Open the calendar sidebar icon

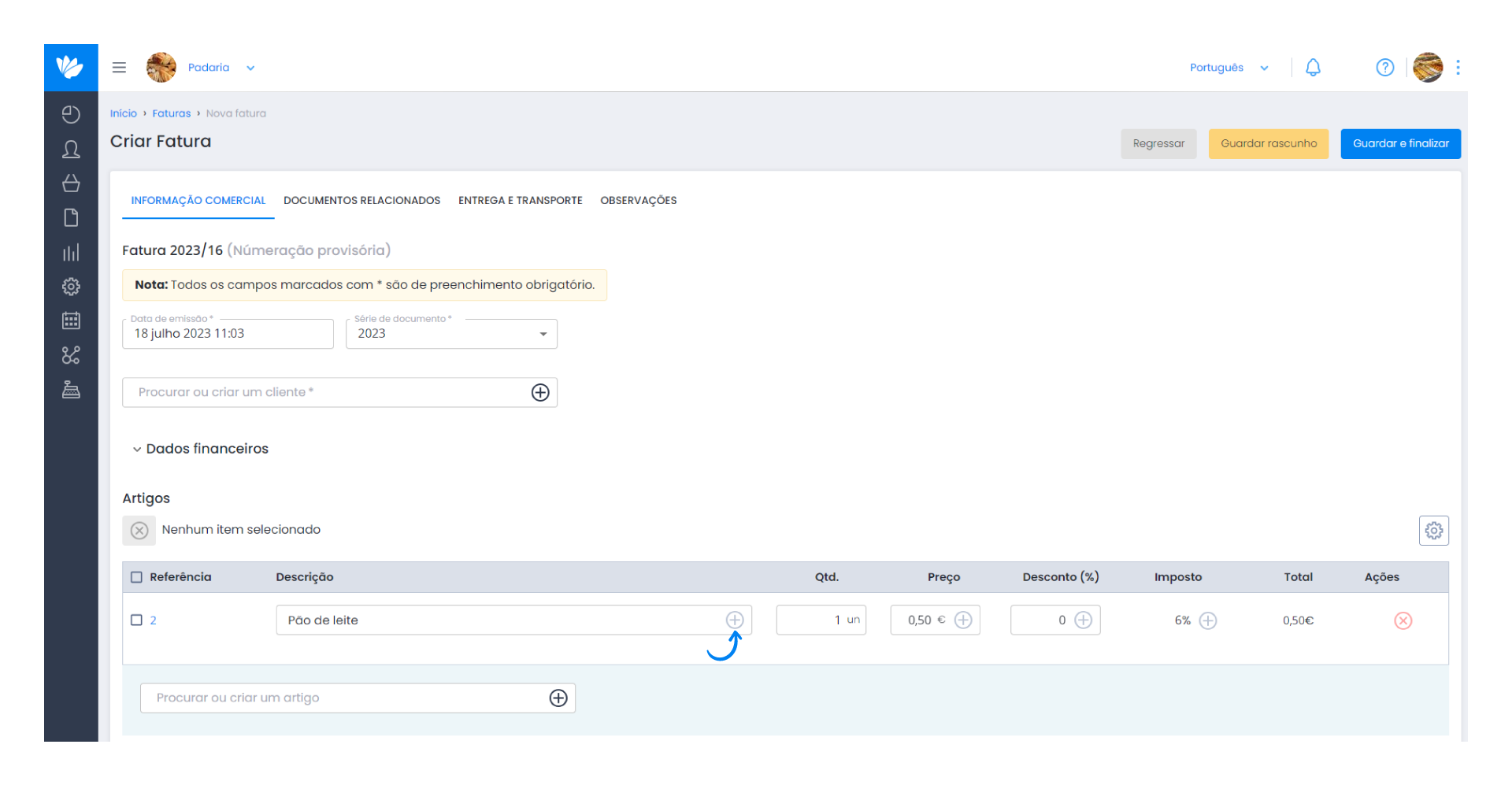[71, 320]
